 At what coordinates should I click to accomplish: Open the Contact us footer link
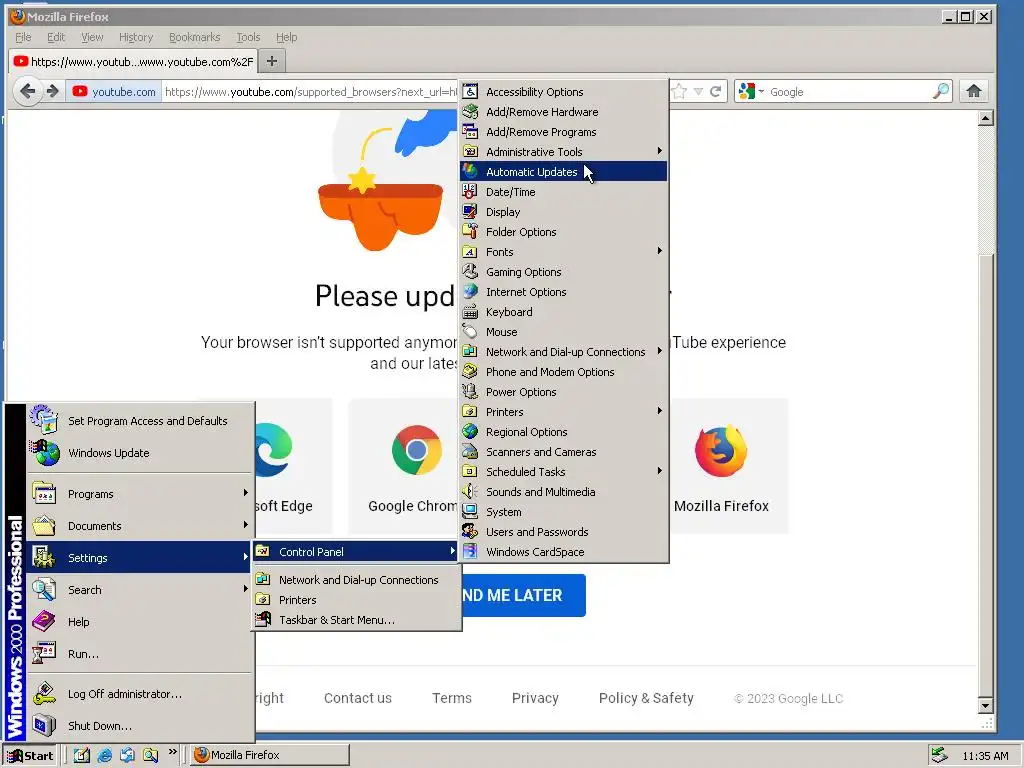pos(357,698)
